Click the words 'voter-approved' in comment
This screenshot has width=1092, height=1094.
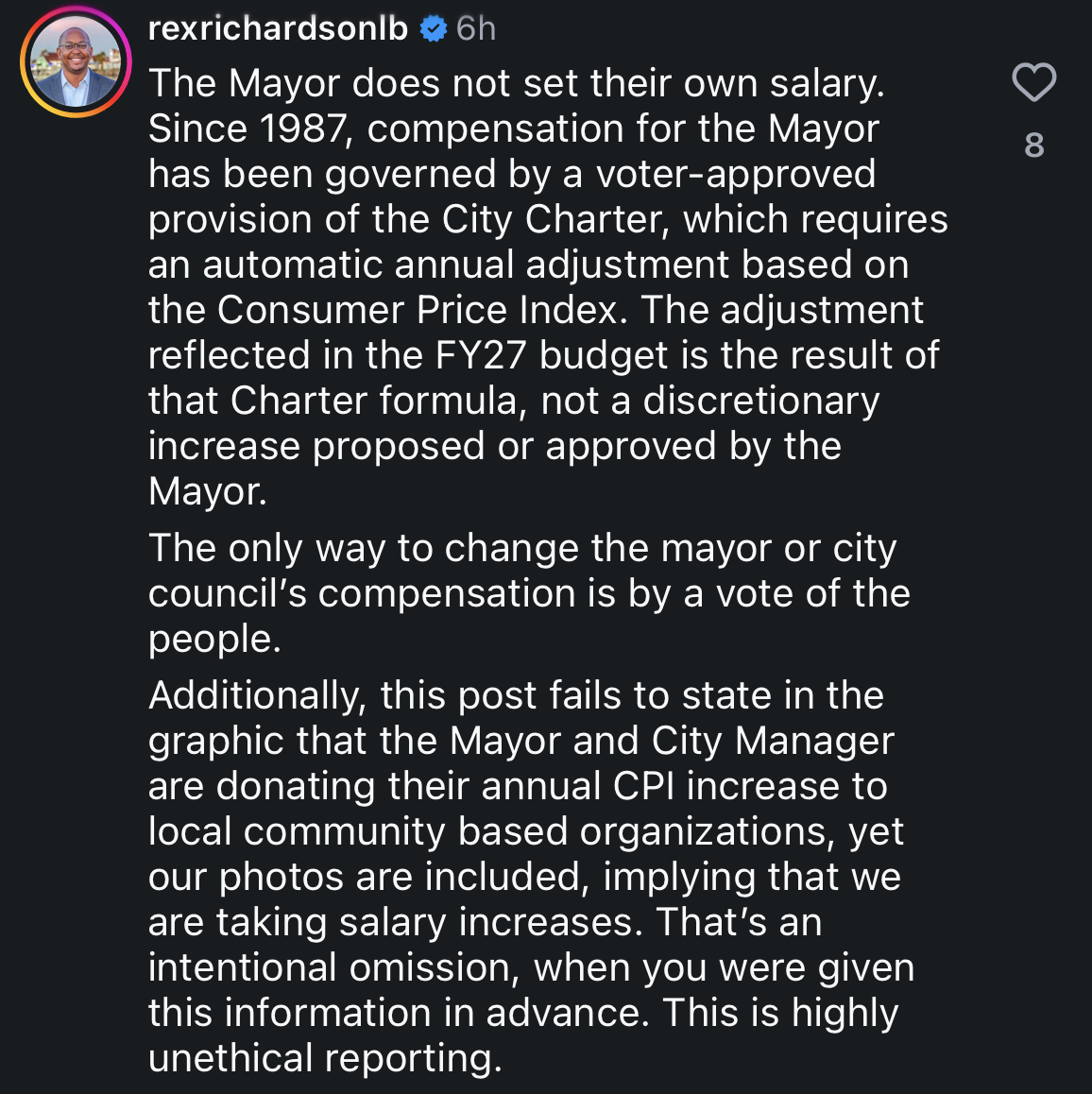tap(736, 175)
